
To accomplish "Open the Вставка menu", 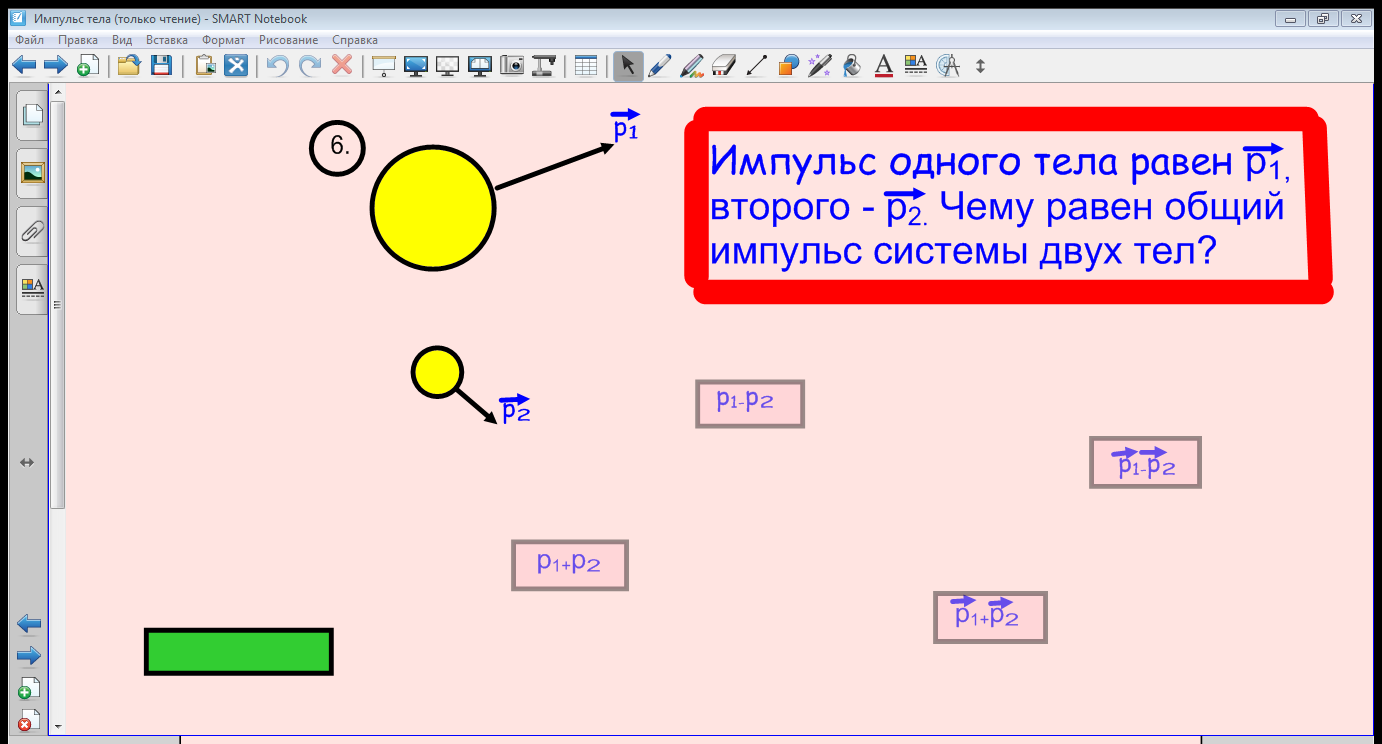I will [167, 40].
